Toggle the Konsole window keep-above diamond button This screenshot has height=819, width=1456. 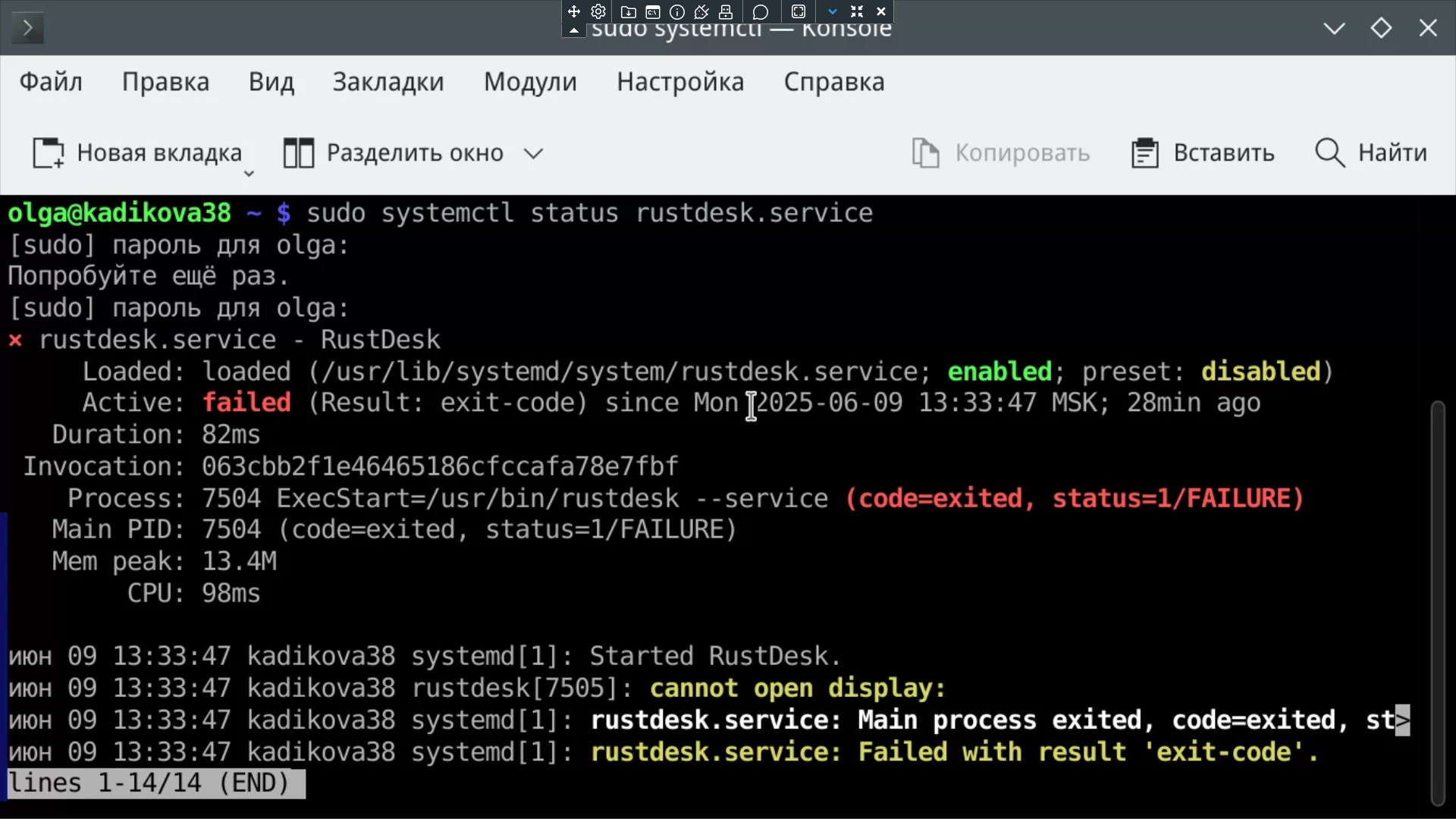(1381, 28)
